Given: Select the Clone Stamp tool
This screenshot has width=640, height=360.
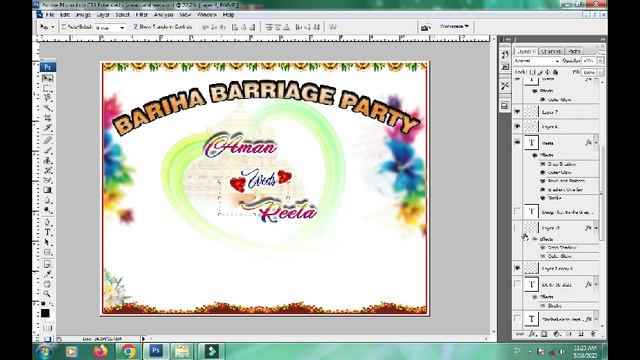Looking at the screenshot, I should (48, 160).
